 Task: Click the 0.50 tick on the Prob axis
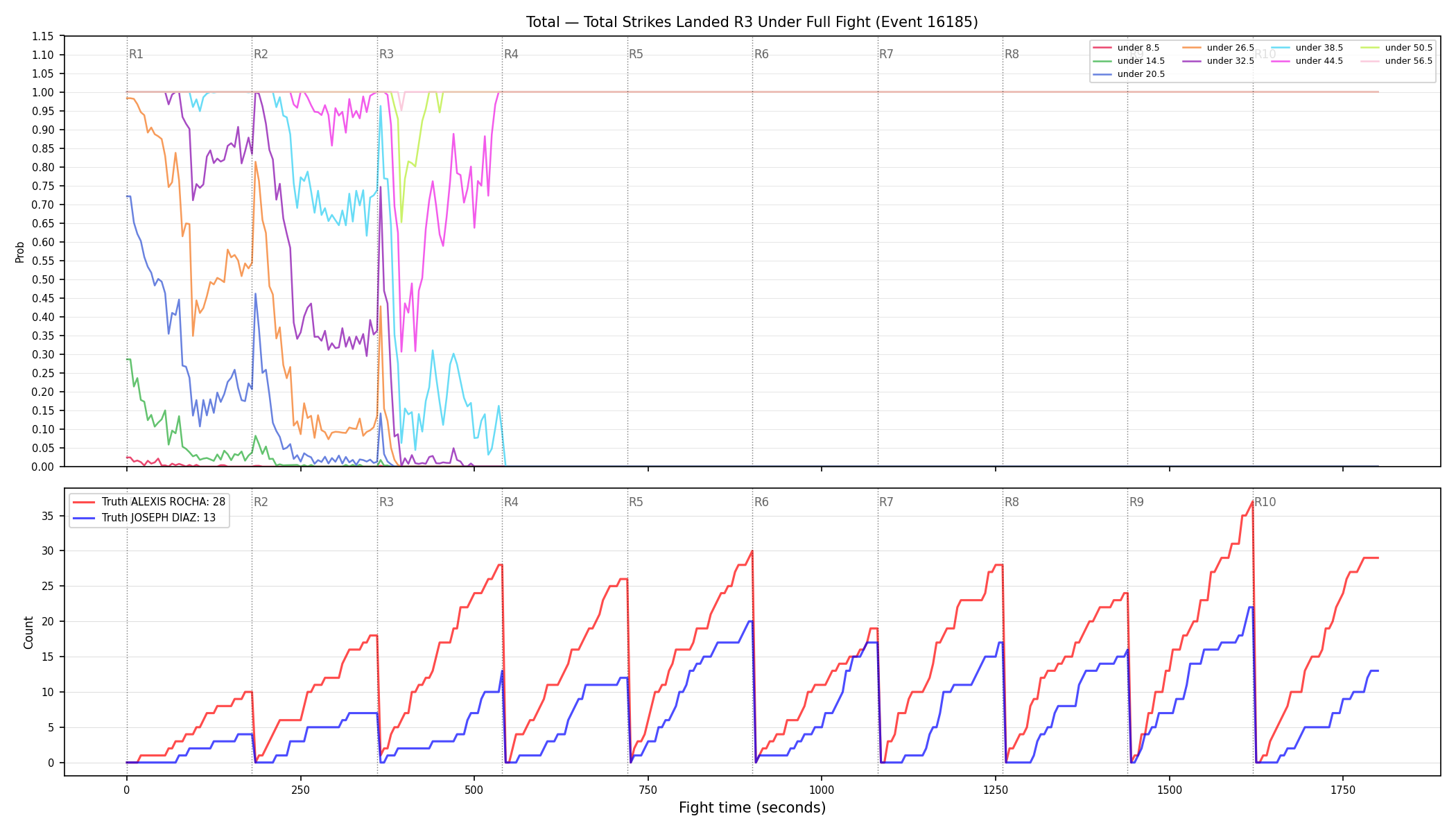pyautogui.click(x=43, y=279)
